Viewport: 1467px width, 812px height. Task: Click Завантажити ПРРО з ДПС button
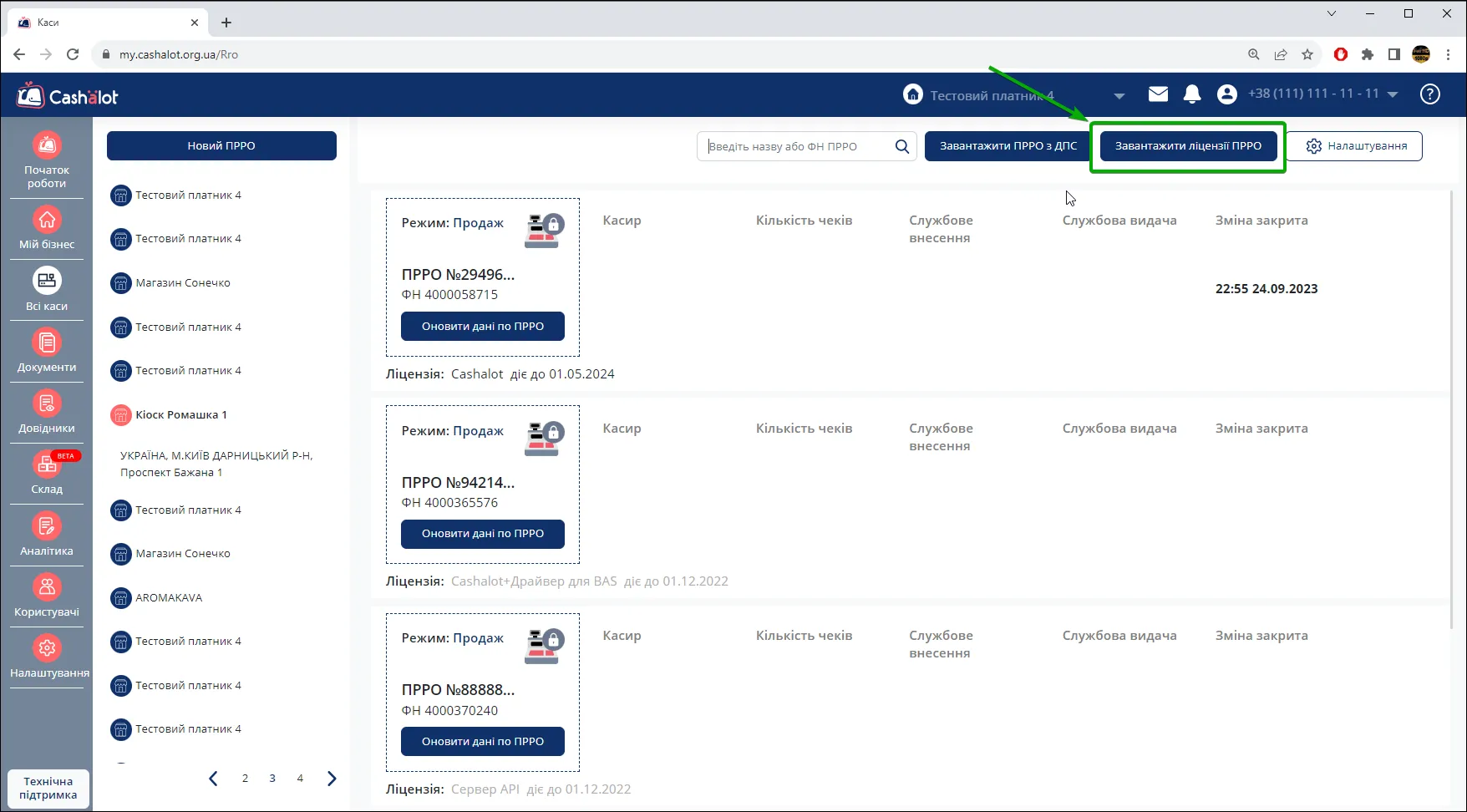click(1008, 145)
